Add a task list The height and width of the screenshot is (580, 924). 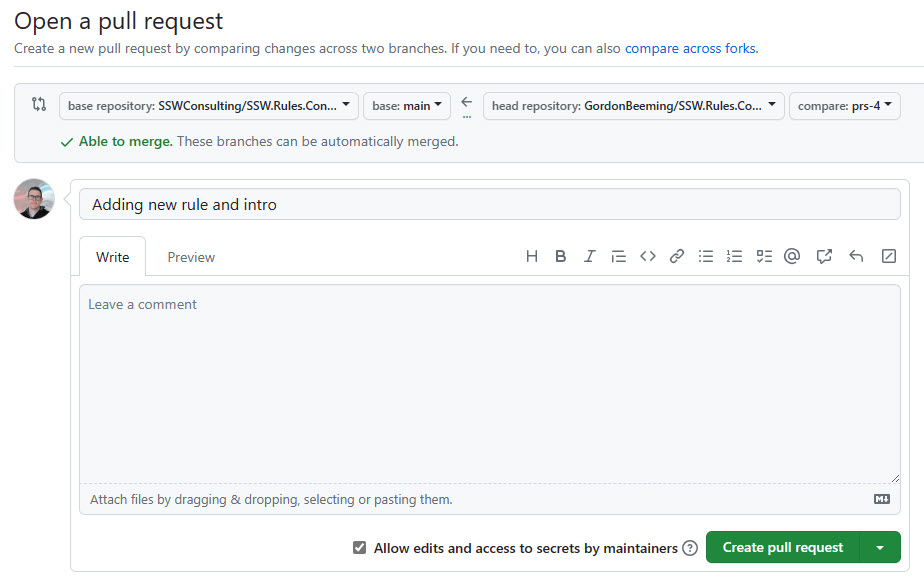764,257
